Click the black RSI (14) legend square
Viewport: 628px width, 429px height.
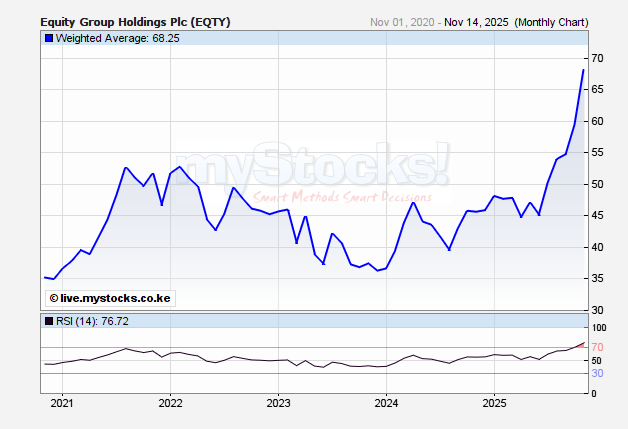(x=48, y=320)
